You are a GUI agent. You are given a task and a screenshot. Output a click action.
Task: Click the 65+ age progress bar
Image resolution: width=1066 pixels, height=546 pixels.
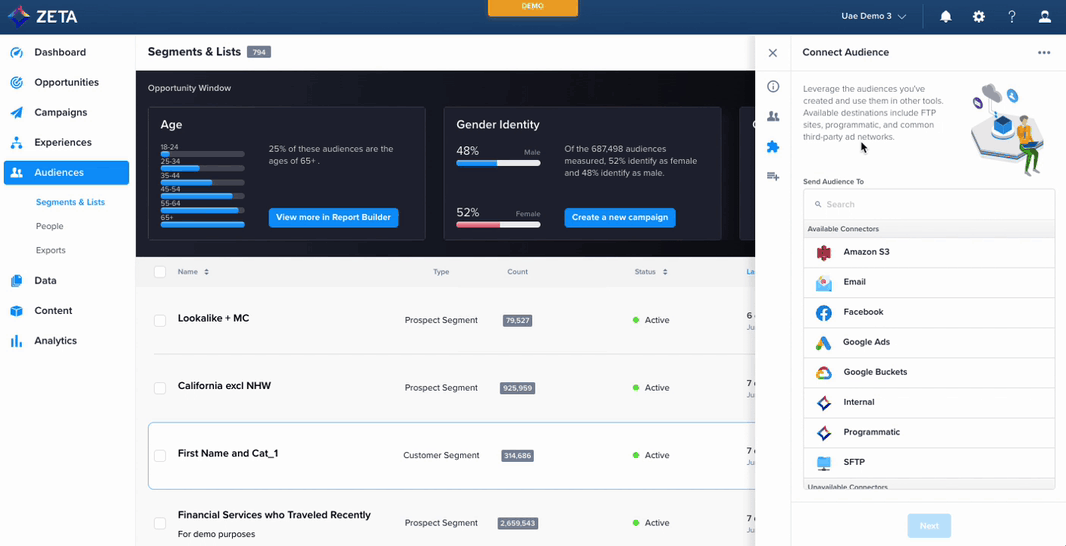click(x=202, y=224)
